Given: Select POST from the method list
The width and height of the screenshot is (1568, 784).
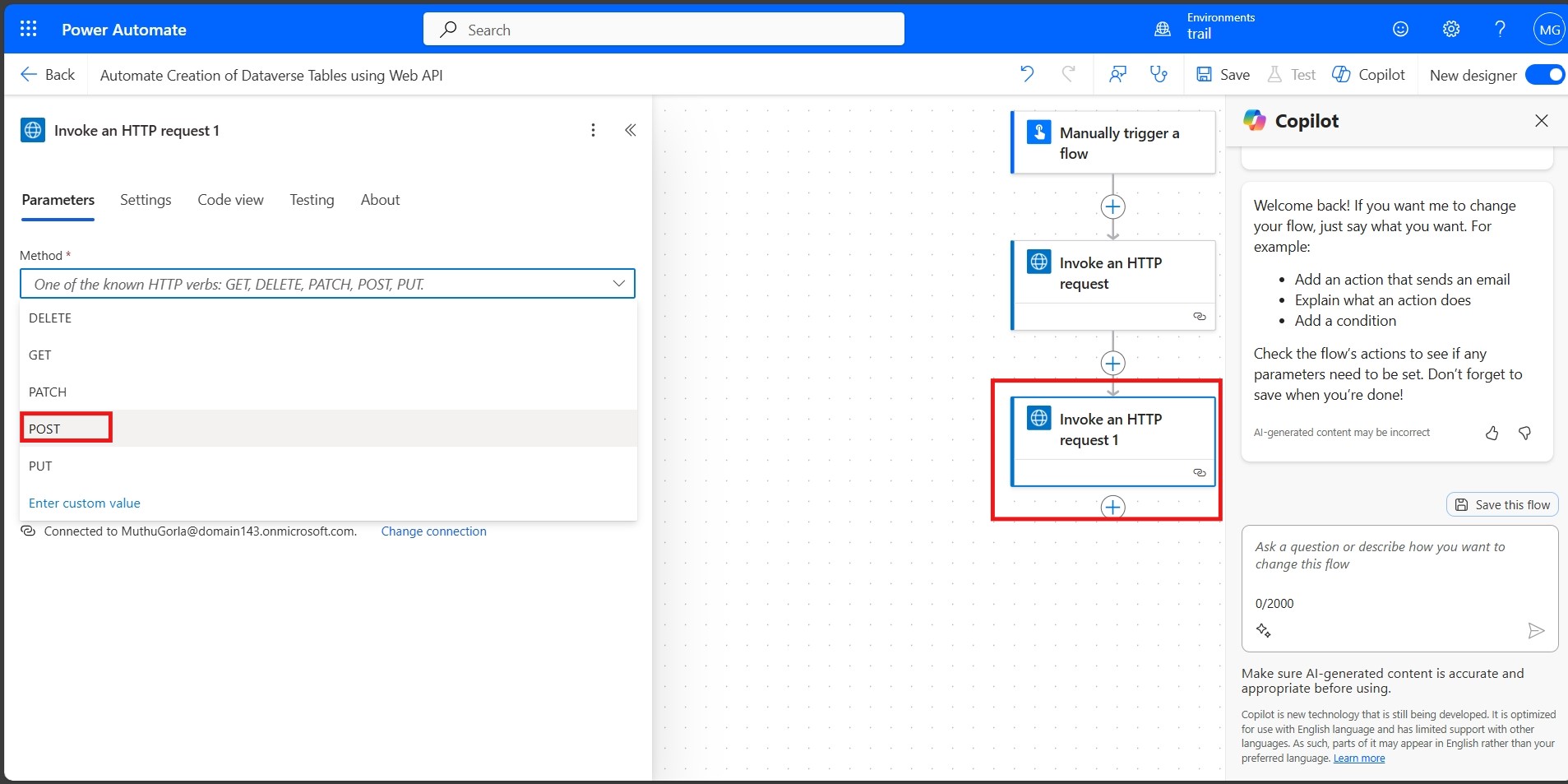Looking at the screenshot, I should 45,429.
